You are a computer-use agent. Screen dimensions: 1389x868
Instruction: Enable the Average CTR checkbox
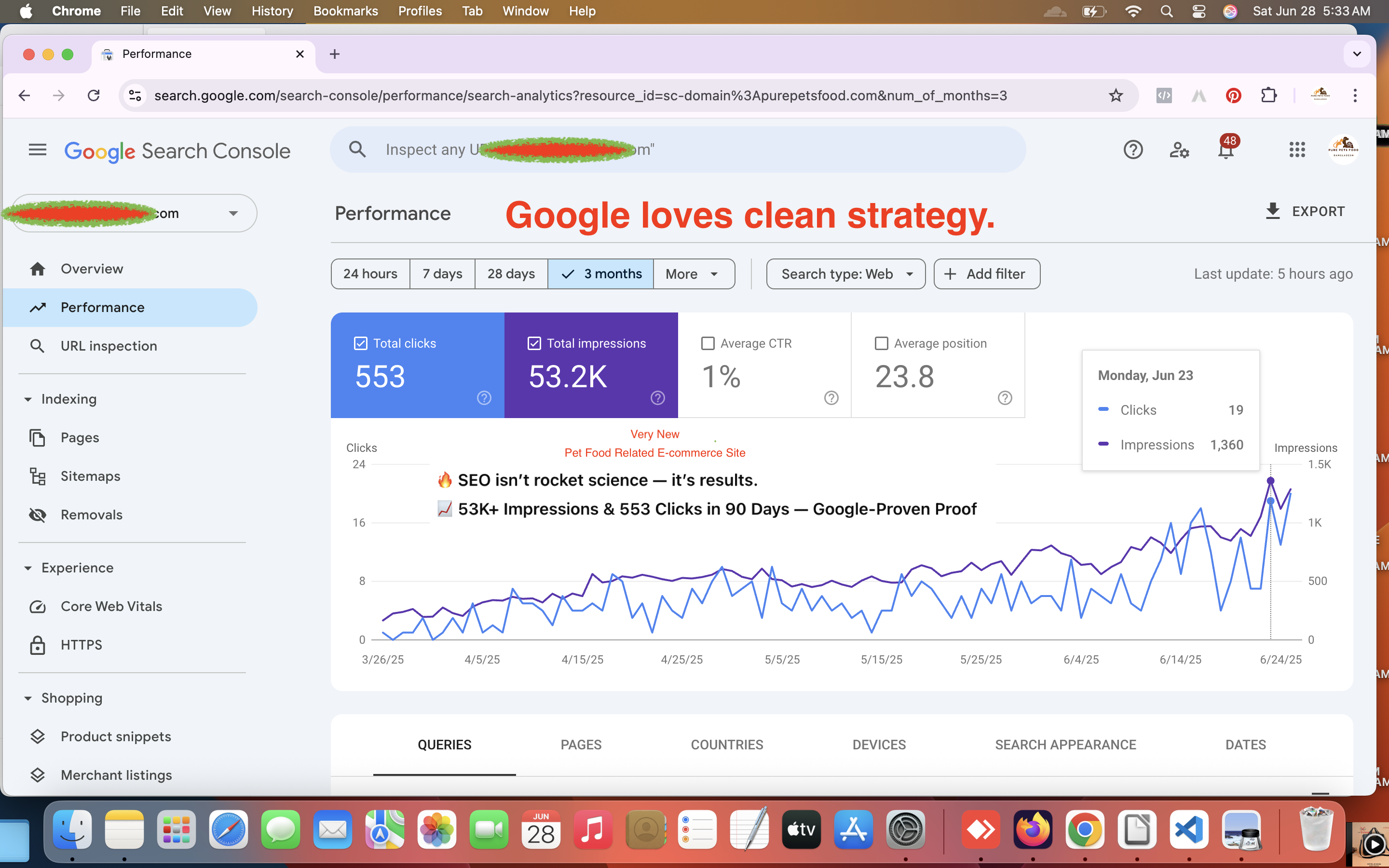coord(708,343)
